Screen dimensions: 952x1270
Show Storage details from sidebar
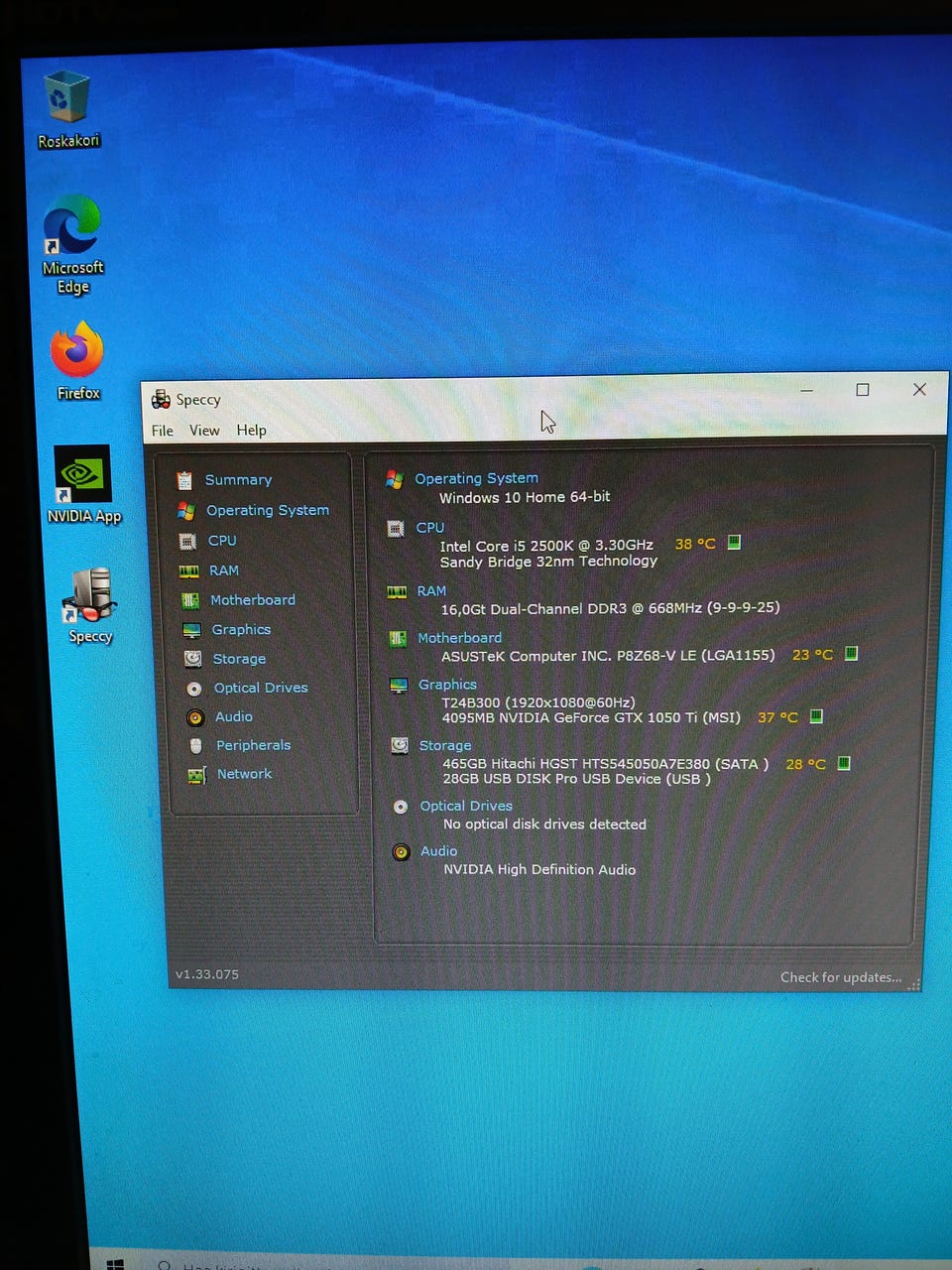[x=239, y=659]
